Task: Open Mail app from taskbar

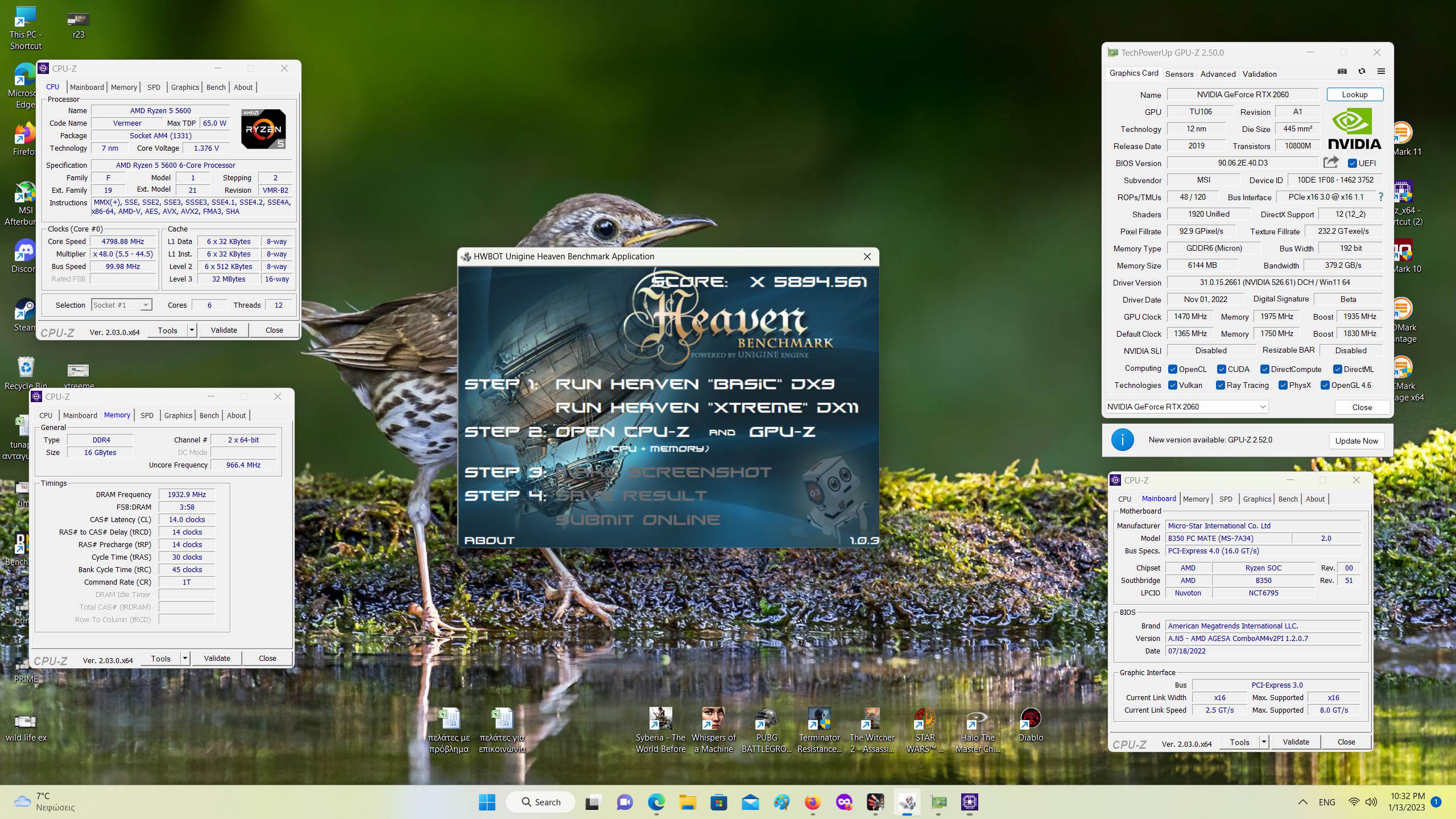Action: click(x=750, y=802)
